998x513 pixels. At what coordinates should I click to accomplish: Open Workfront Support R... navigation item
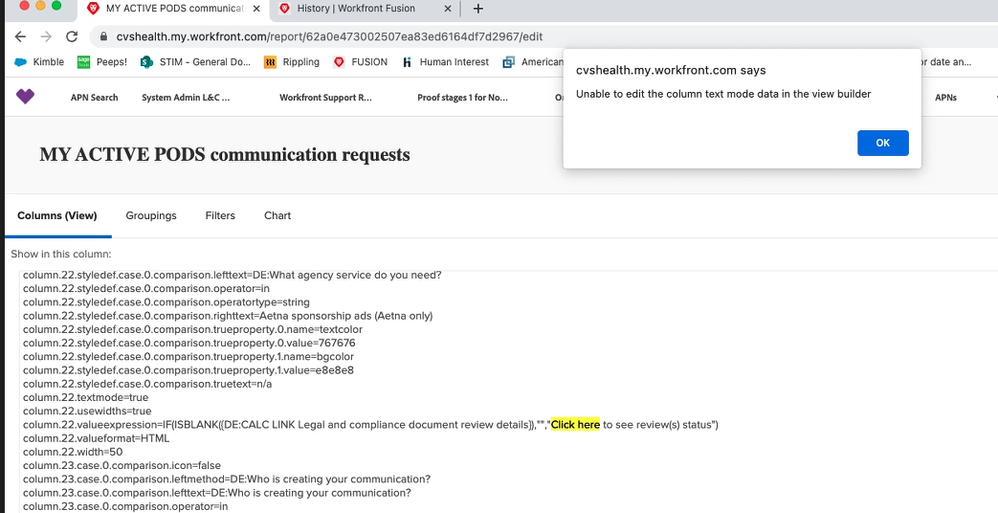point(326,97)
